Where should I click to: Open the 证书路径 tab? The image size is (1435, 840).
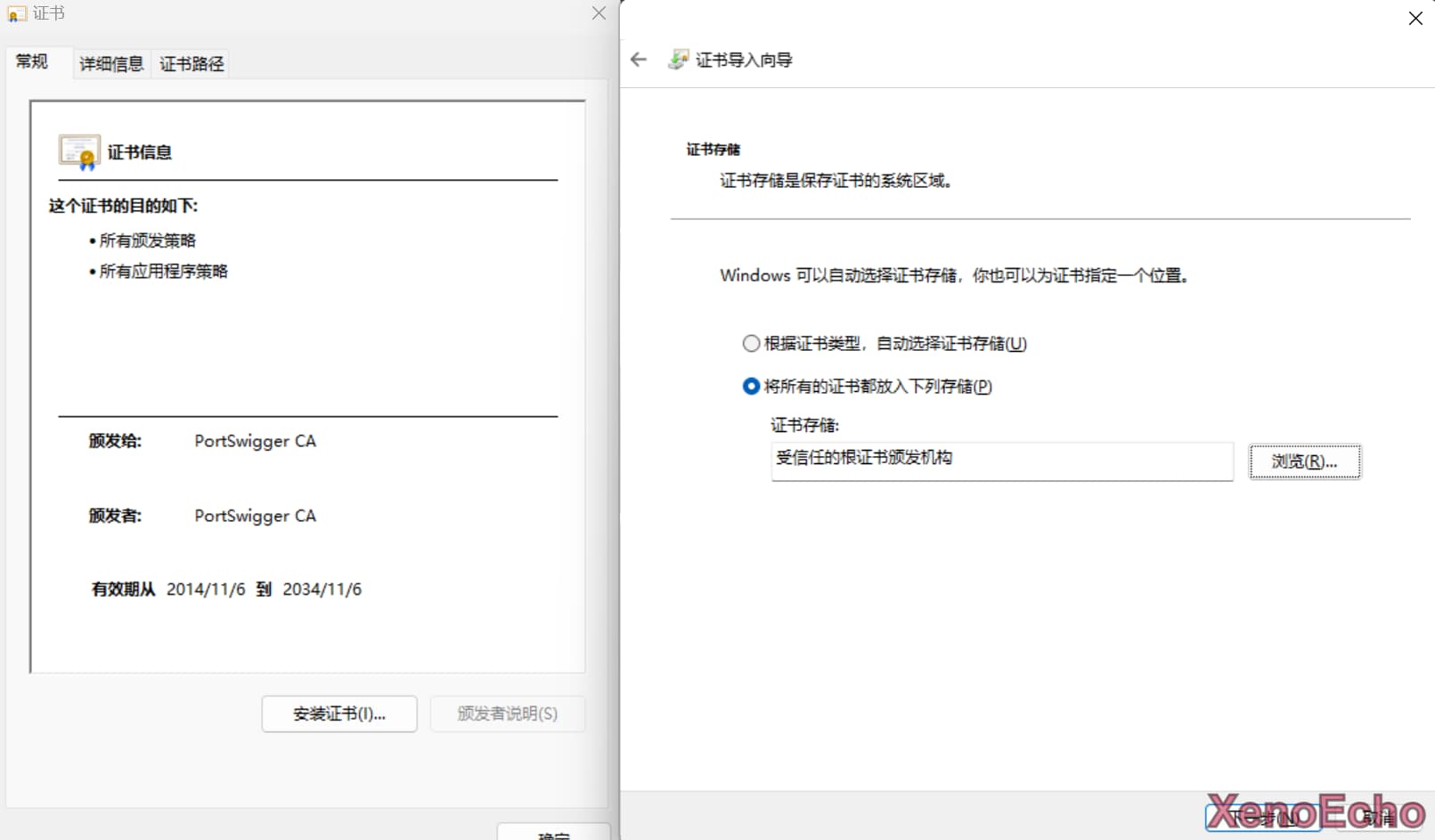(x=192, y=64)
